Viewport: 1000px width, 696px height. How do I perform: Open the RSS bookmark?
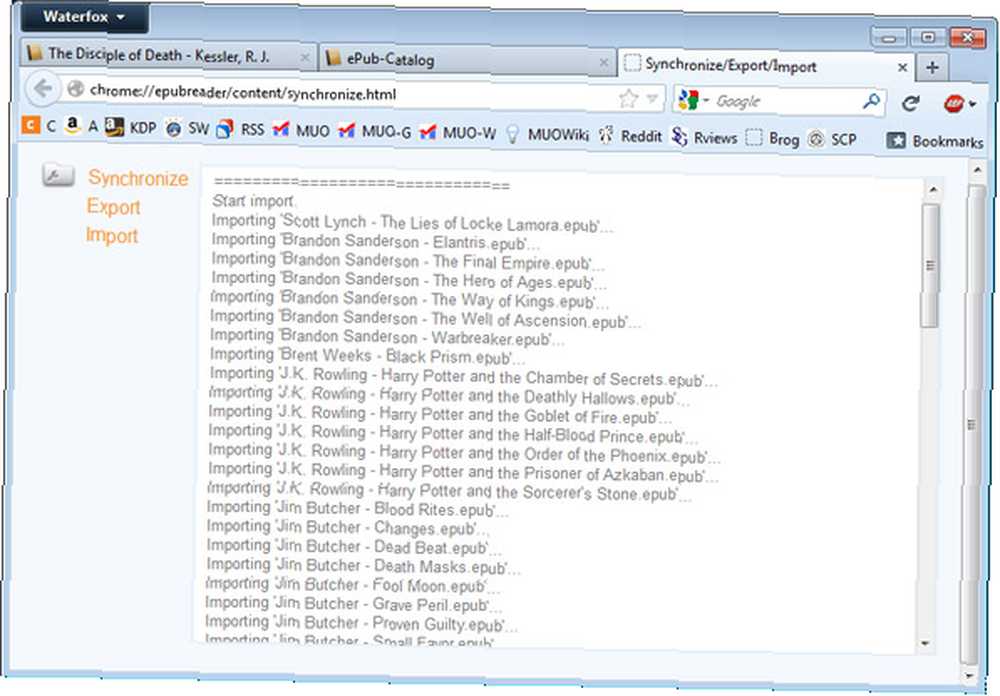240,130
